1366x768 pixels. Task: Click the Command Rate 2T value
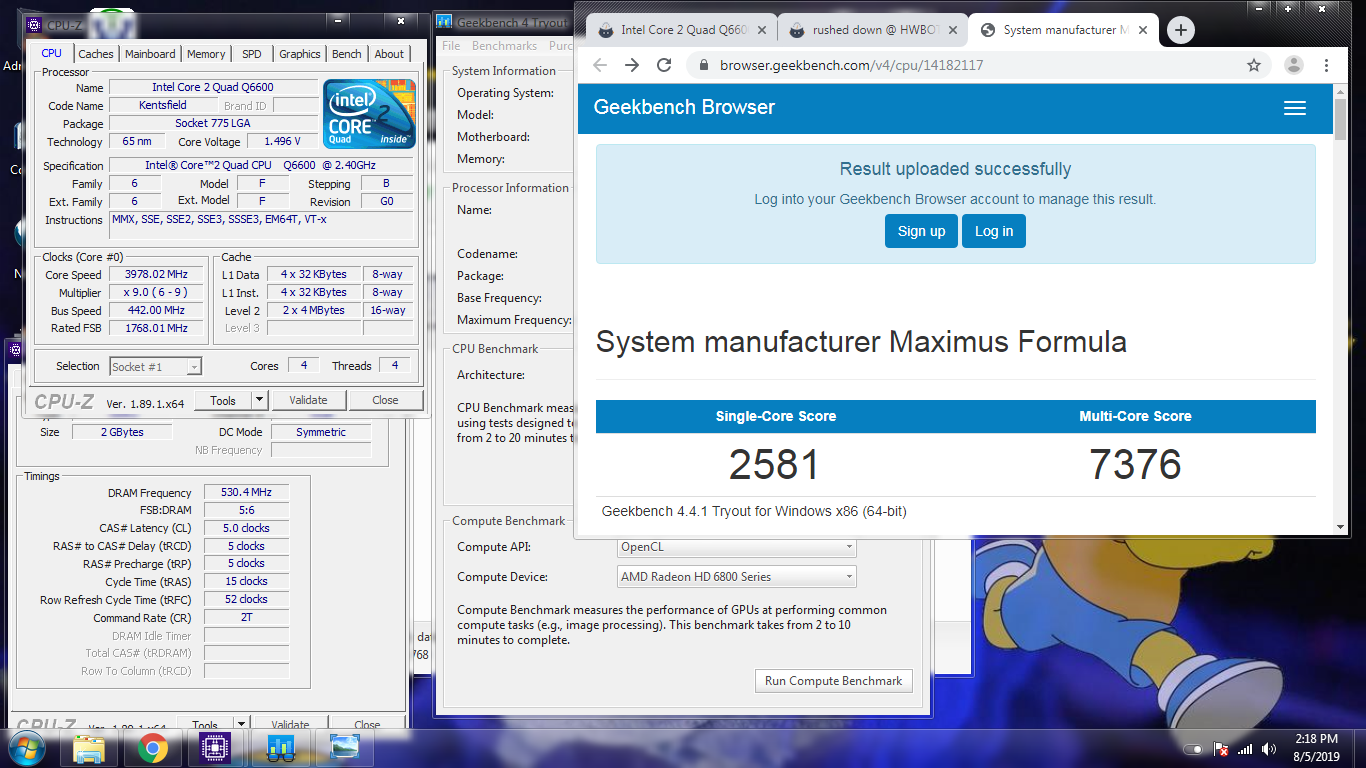pos(247,618)
